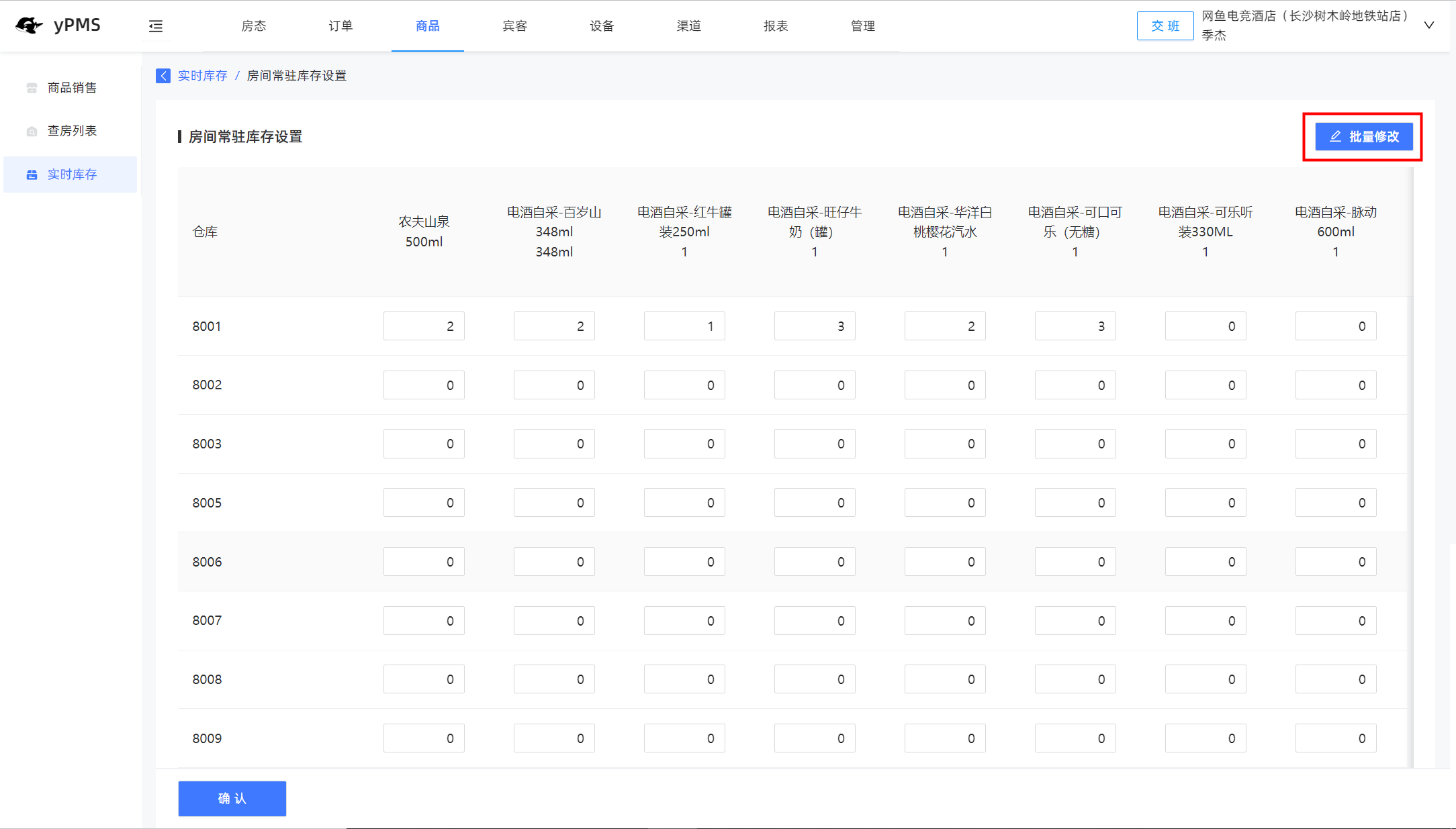Image resolution: width=1456 pixels, height=829 pixels.
Task: Click the 查房列表 sidebar icon
Action: click(32, 131)
